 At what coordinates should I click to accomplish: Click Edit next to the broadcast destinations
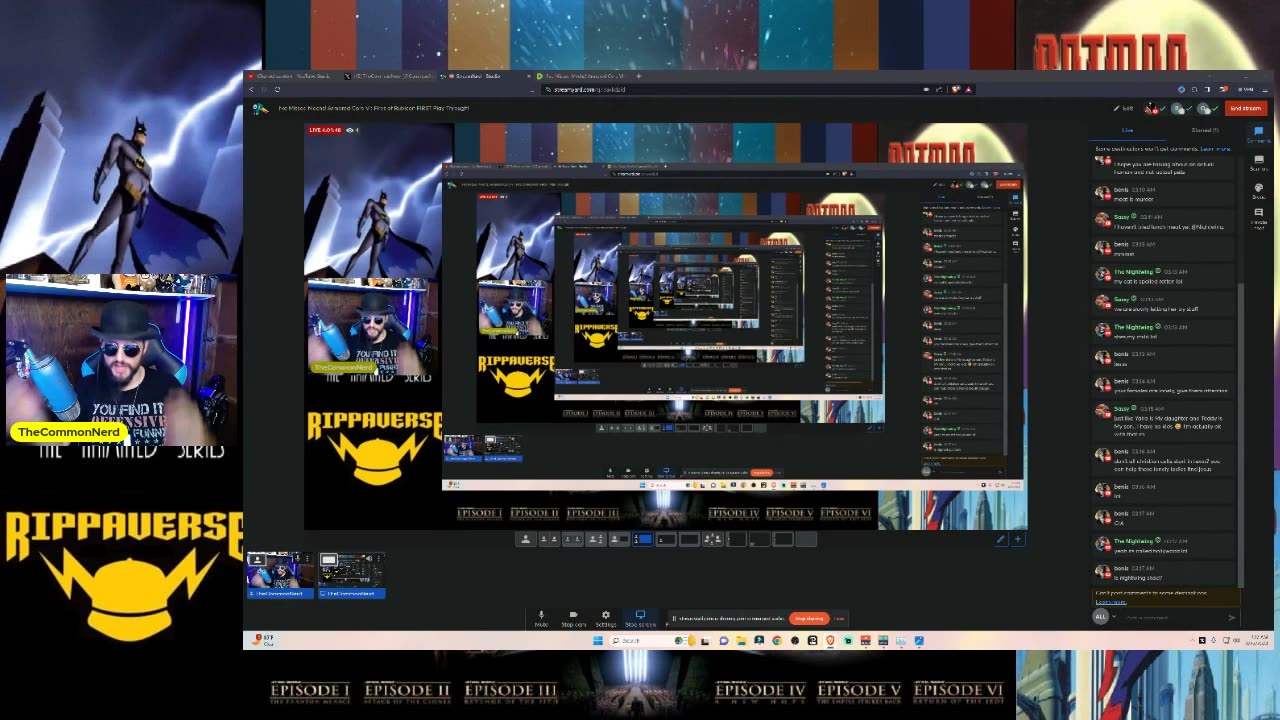point(1124,108)
